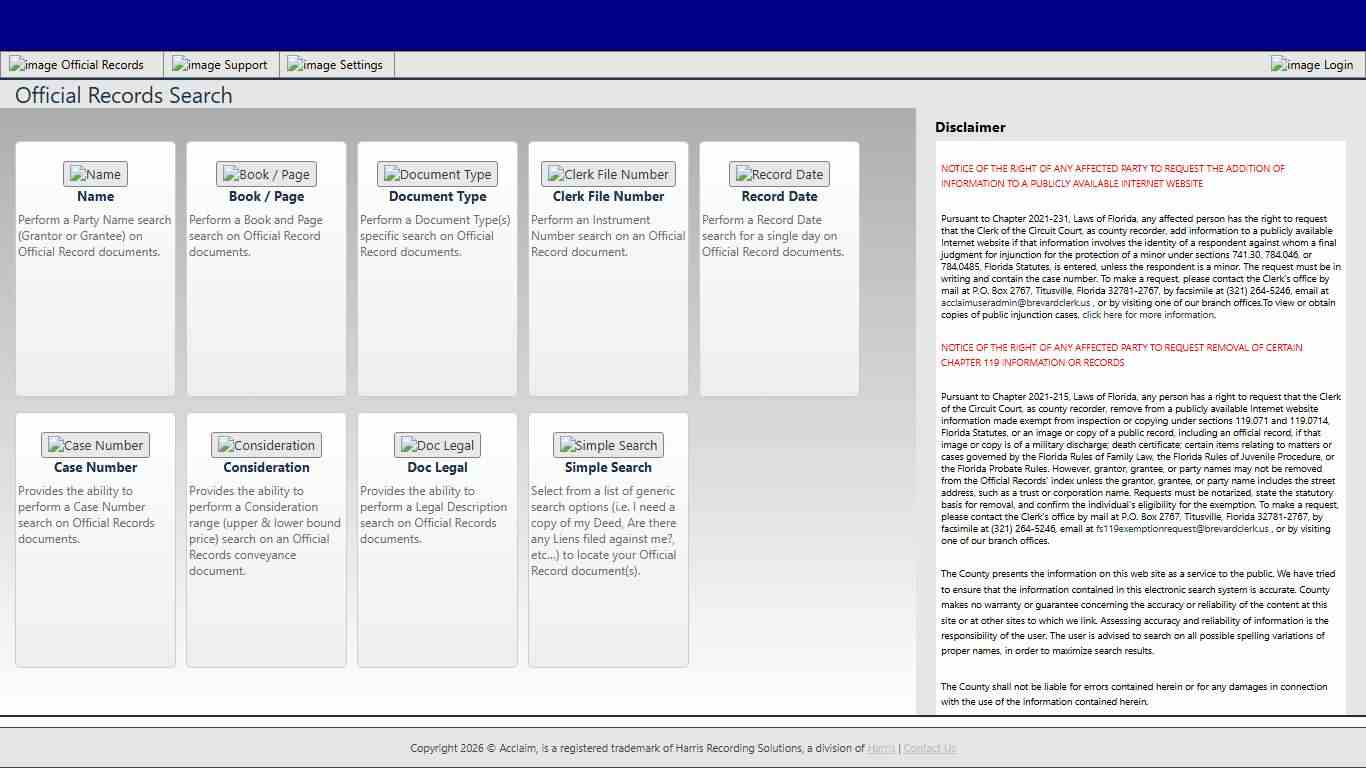Open the Contact Us footer link
The height and width of the screenshot is (768, 1366).
click(929, 748)
